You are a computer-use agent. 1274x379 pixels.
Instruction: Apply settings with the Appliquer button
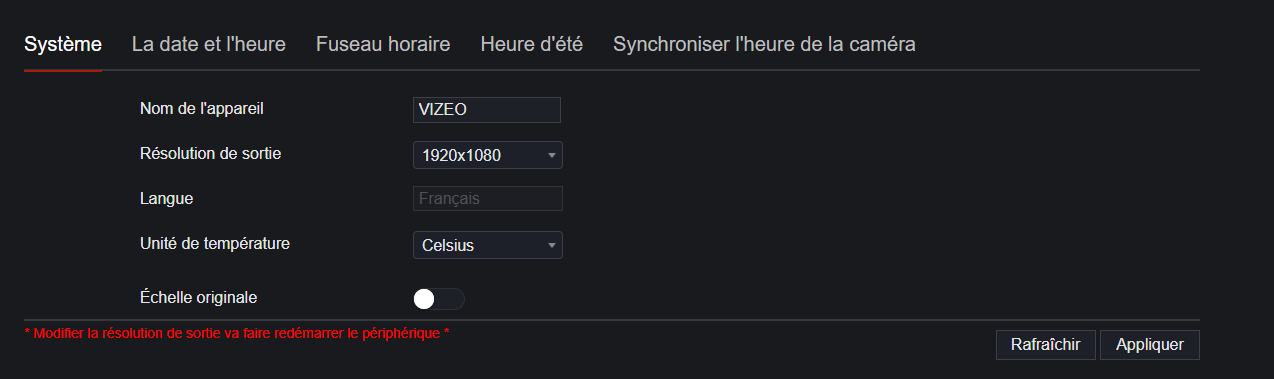[x=1150, y=345]
